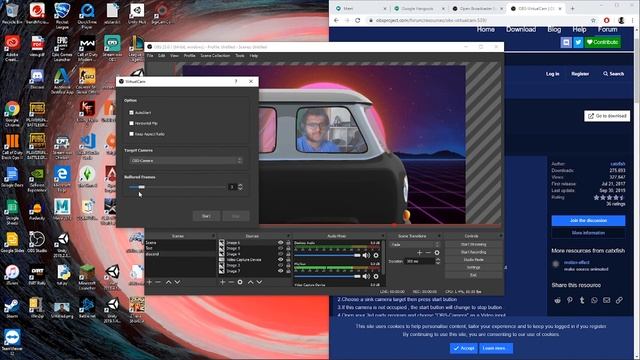The width and height of the screenshot is (640, 360).
Task: Toggle visibility of Image 5 source
Action: coord(280,248)
